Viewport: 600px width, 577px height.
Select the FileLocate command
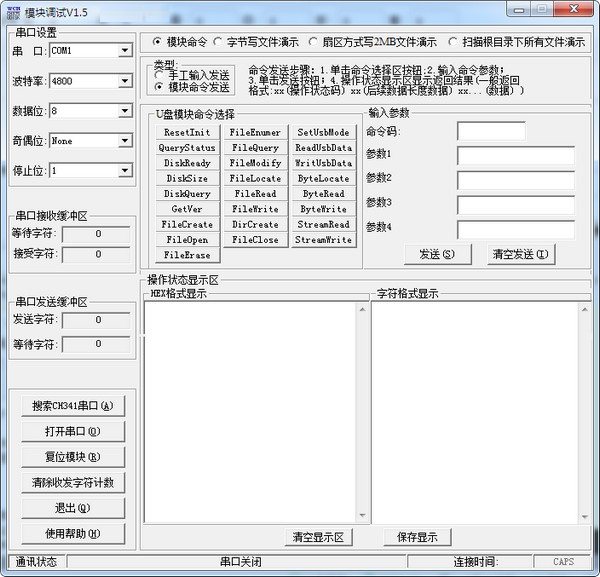256,178
